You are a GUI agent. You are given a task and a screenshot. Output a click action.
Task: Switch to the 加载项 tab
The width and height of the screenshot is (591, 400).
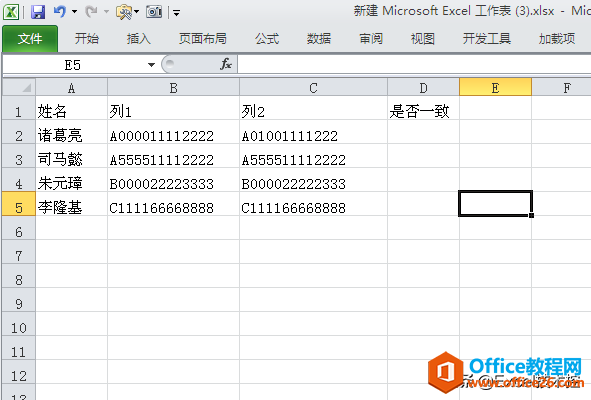pyautogui.click(x=557, y=38)
